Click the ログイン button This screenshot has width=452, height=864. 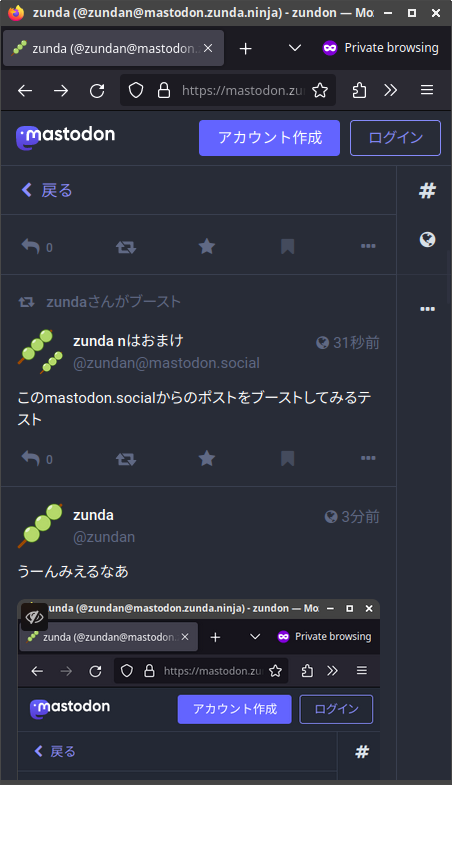coord(395,138)
